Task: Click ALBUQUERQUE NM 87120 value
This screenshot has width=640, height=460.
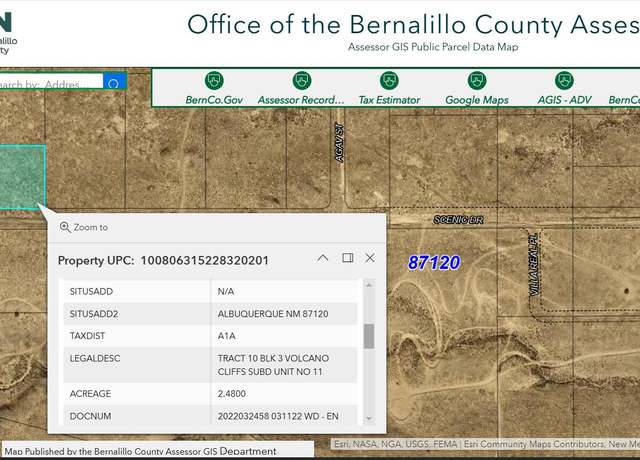Action: point(273,314)
